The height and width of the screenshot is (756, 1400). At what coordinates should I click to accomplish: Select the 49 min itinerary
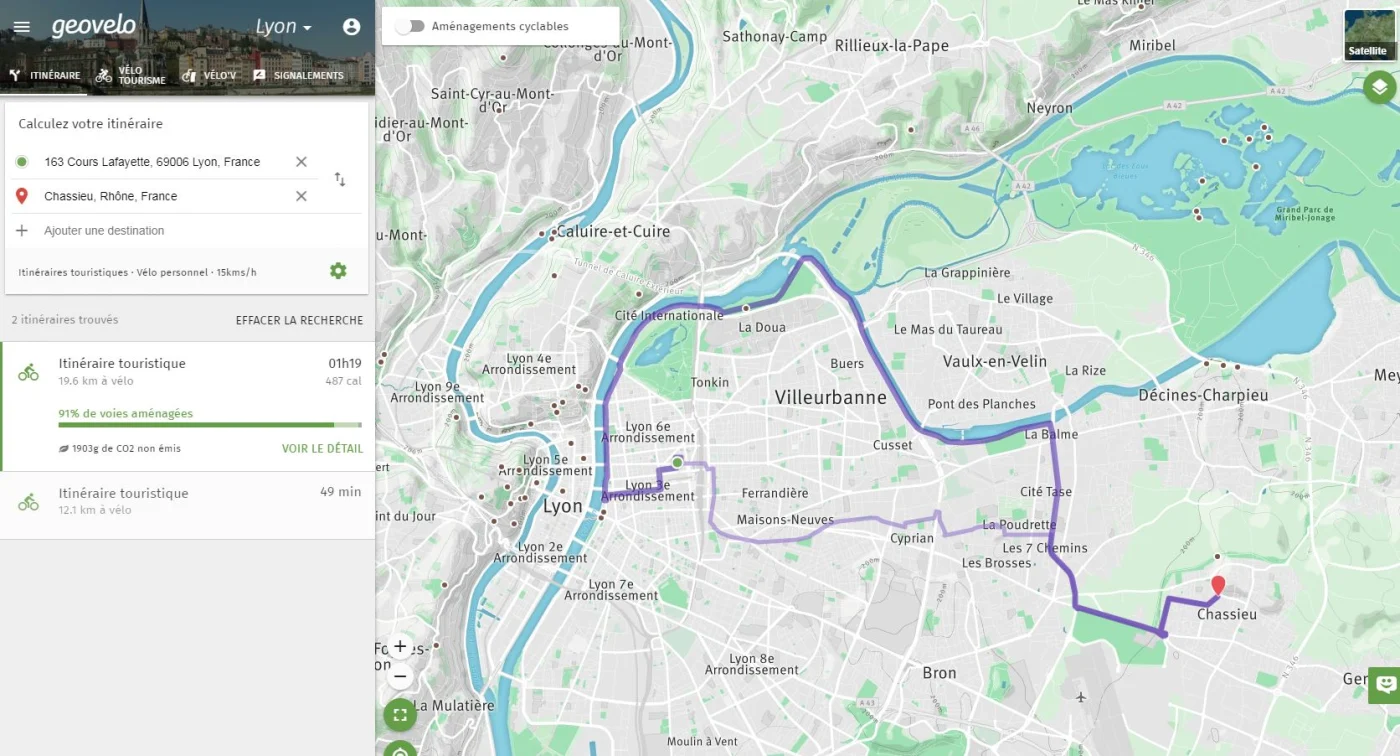[x=187, y=505]
